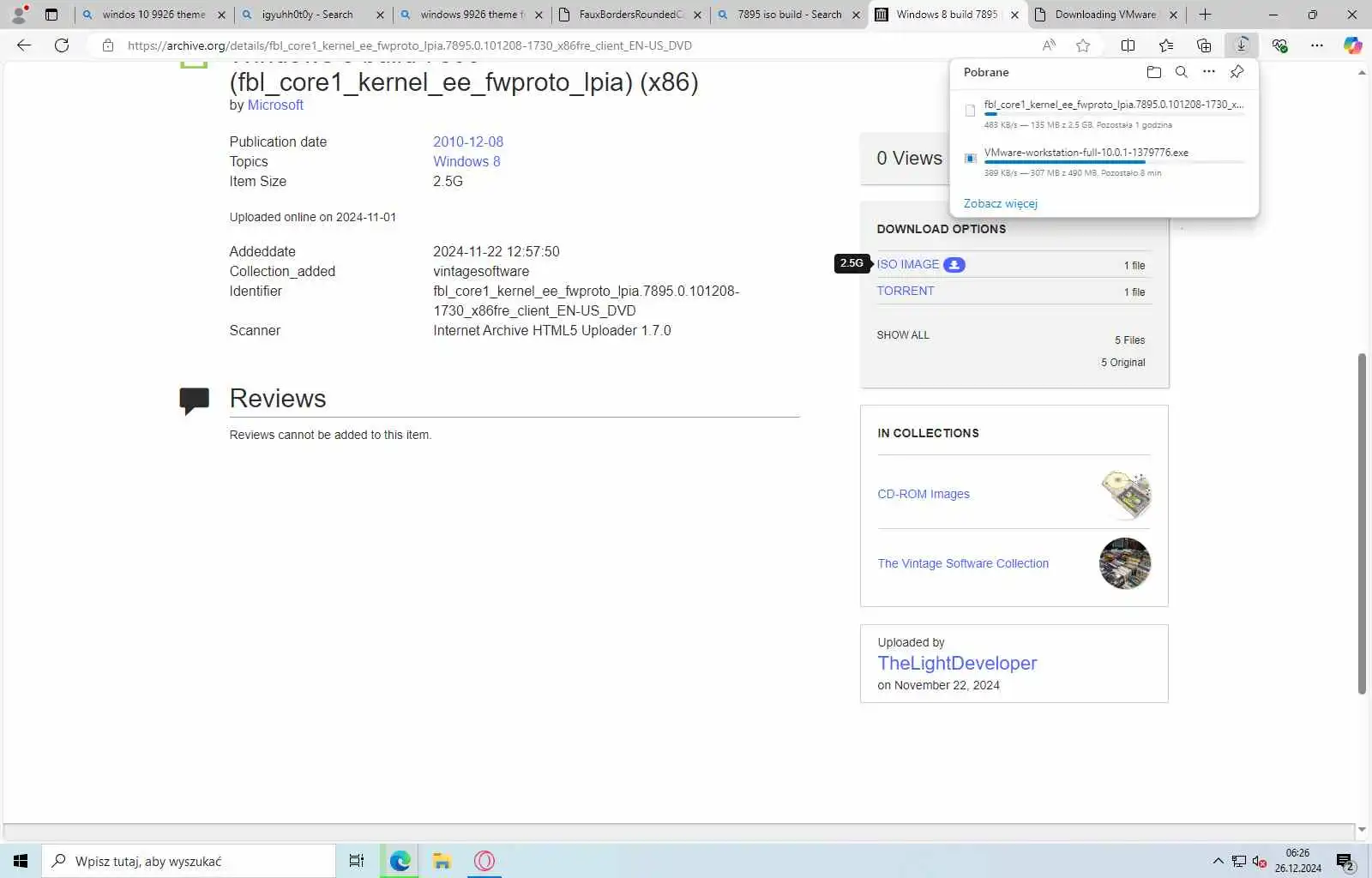This screenshot has height=878, width=1372.
Task: Open a new browser tab
Action: point(1205,15)
